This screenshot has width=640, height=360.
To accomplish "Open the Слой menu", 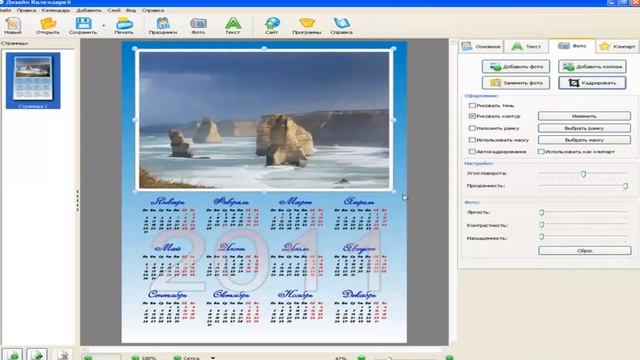I will (x=114, y=10).
